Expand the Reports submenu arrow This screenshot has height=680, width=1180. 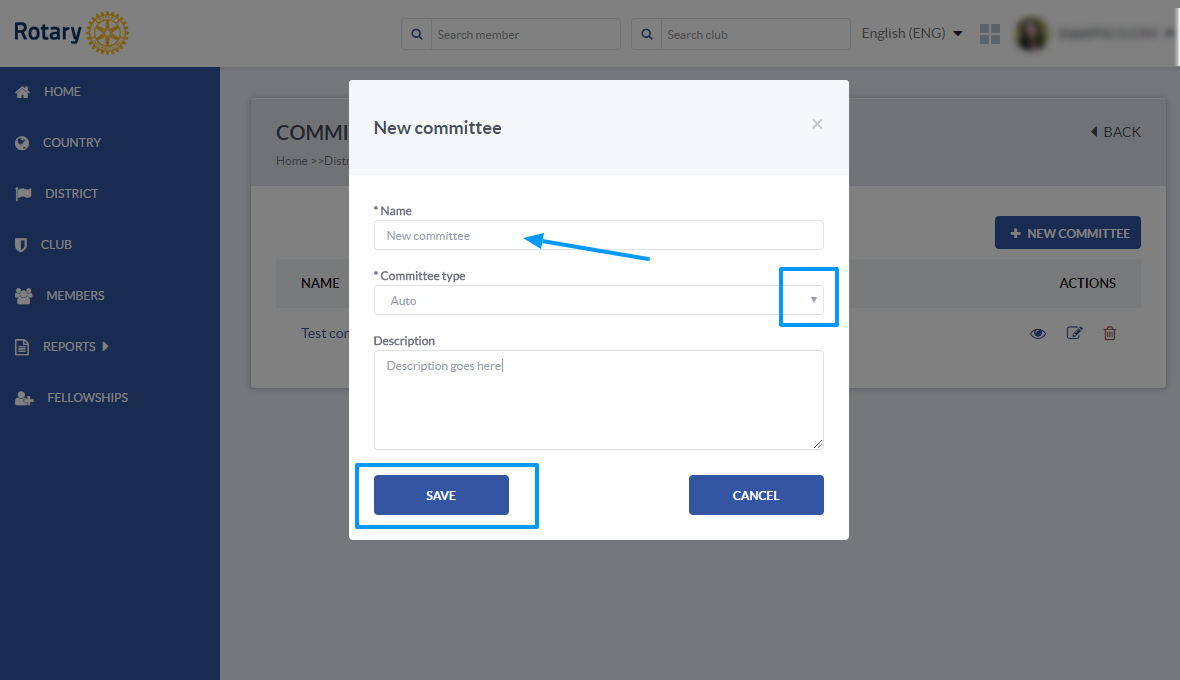click(105, 346)
